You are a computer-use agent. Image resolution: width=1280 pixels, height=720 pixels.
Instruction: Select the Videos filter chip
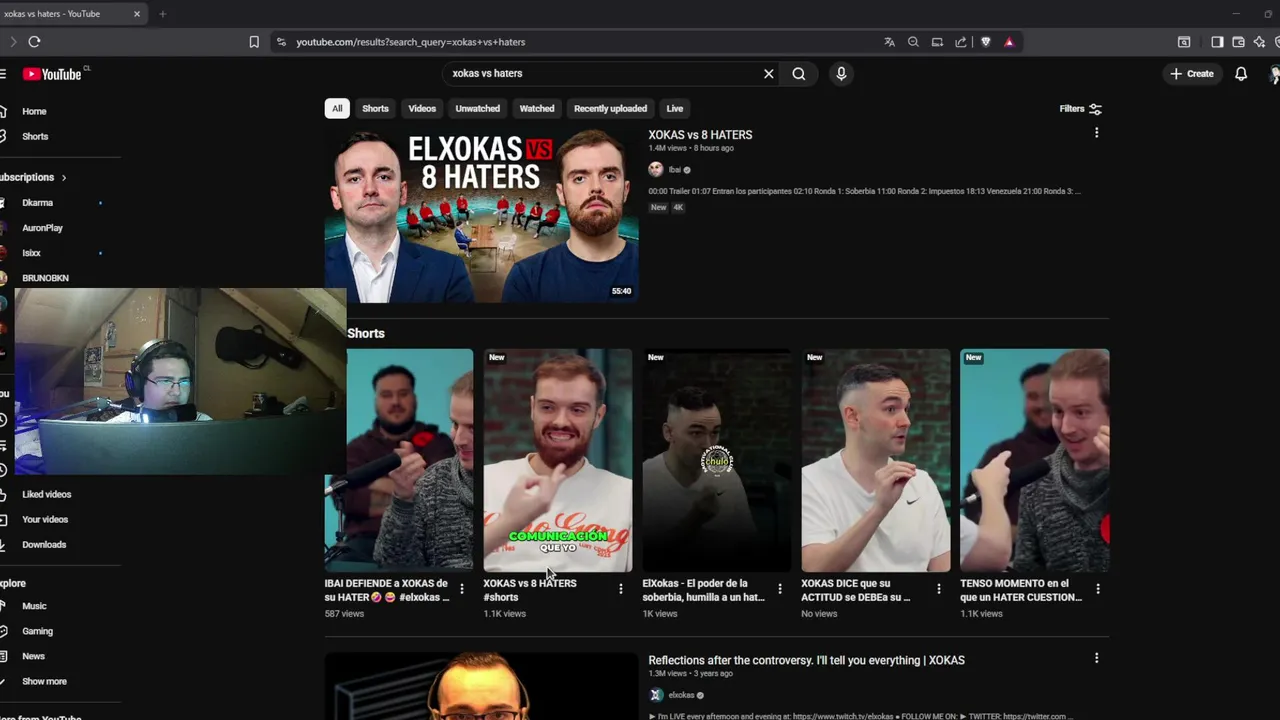click(x=422, y=108)
